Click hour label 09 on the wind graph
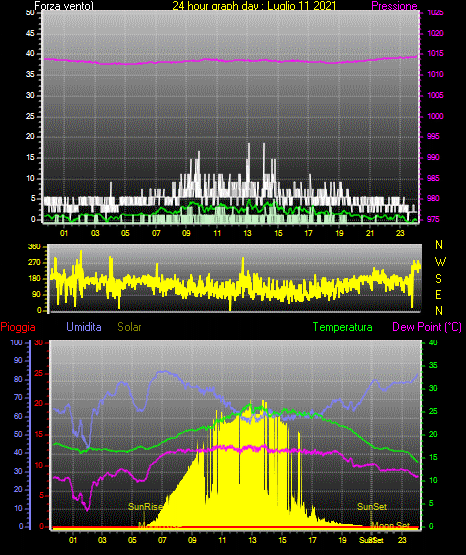This screenshot has height=555, width=466. pyautogui.click(x=186, y=233)
